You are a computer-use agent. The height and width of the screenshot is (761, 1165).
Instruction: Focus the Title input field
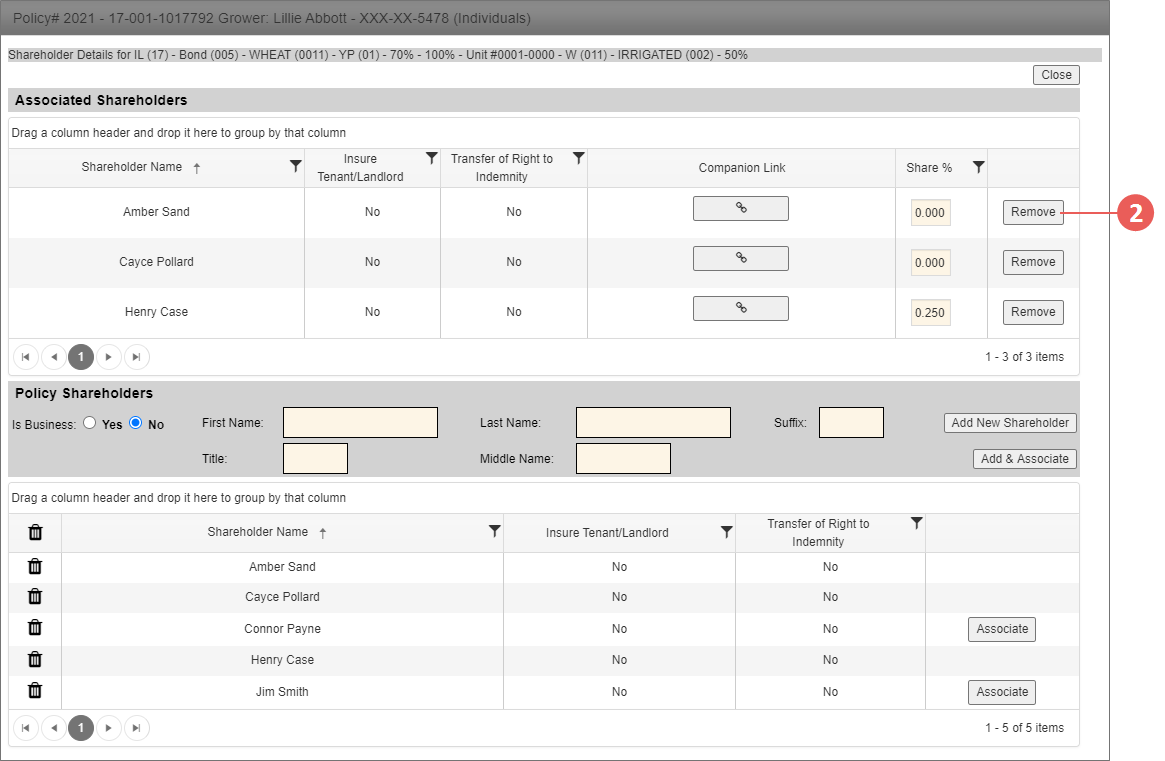click(x=315, y=459)
